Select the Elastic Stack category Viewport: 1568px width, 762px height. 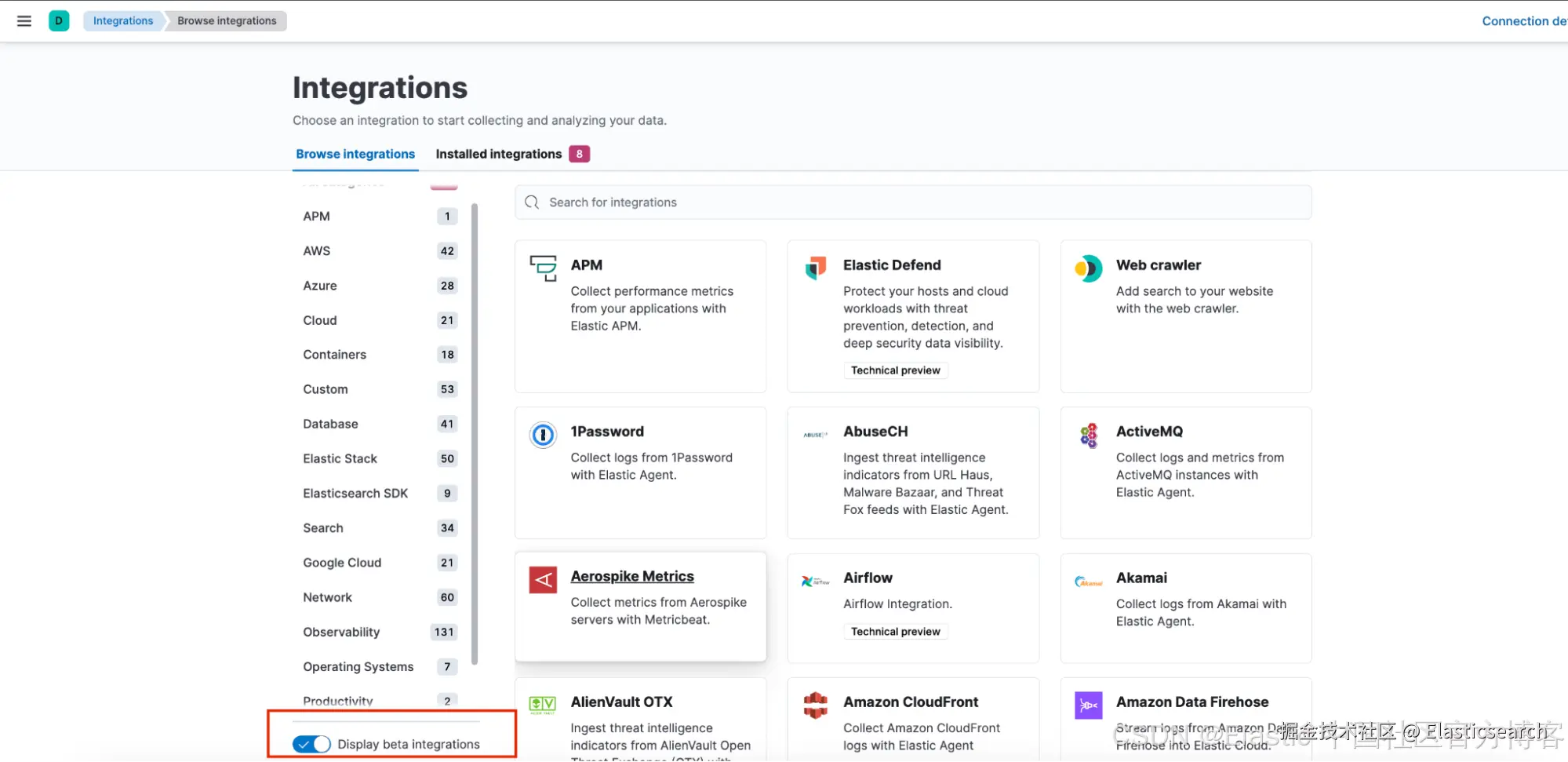pyautogui.click(x=340, y=458)
